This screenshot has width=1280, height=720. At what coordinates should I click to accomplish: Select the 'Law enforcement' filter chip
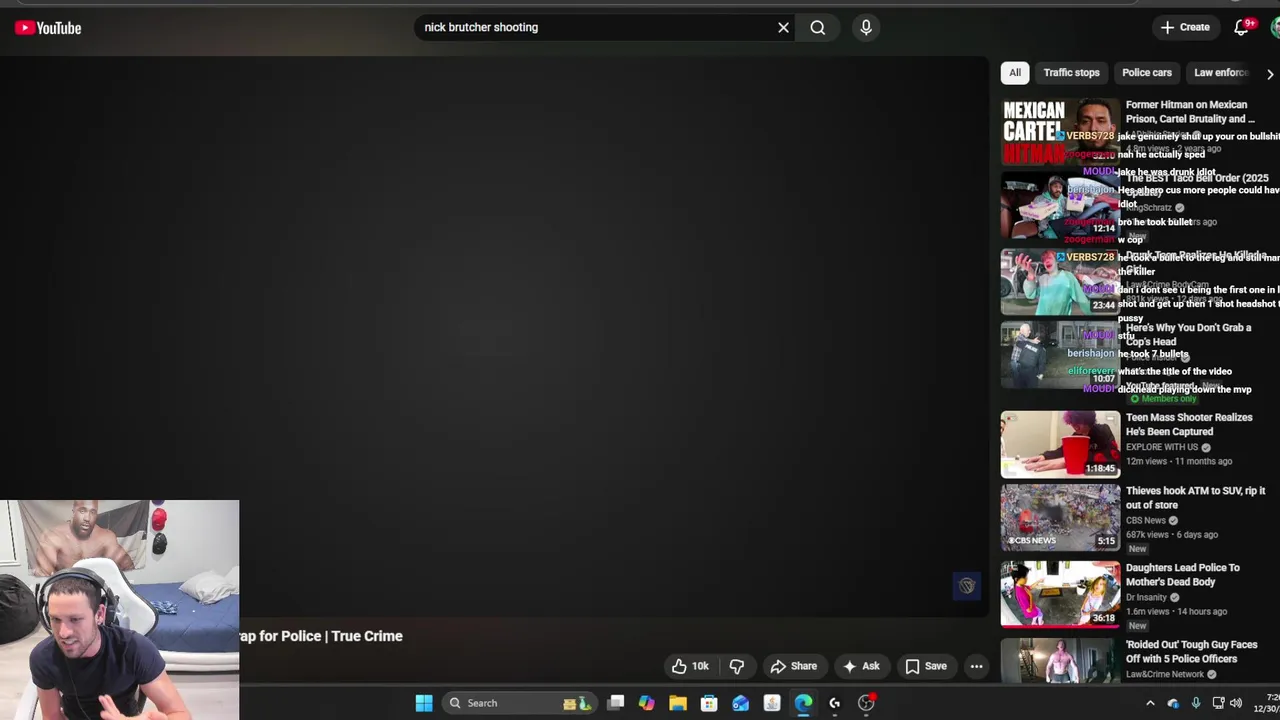1221,73
